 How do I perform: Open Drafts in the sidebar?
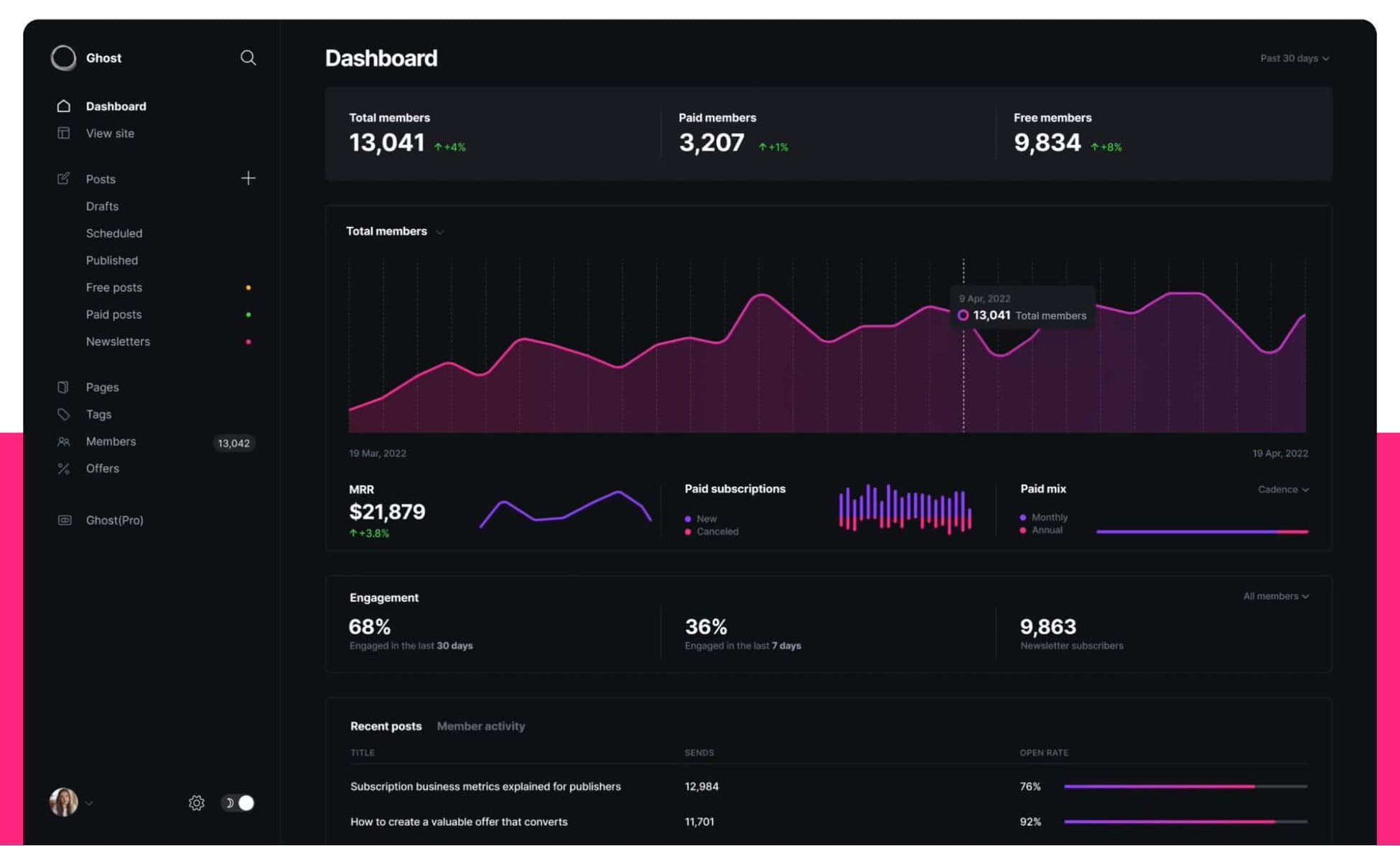coord(102,206)
